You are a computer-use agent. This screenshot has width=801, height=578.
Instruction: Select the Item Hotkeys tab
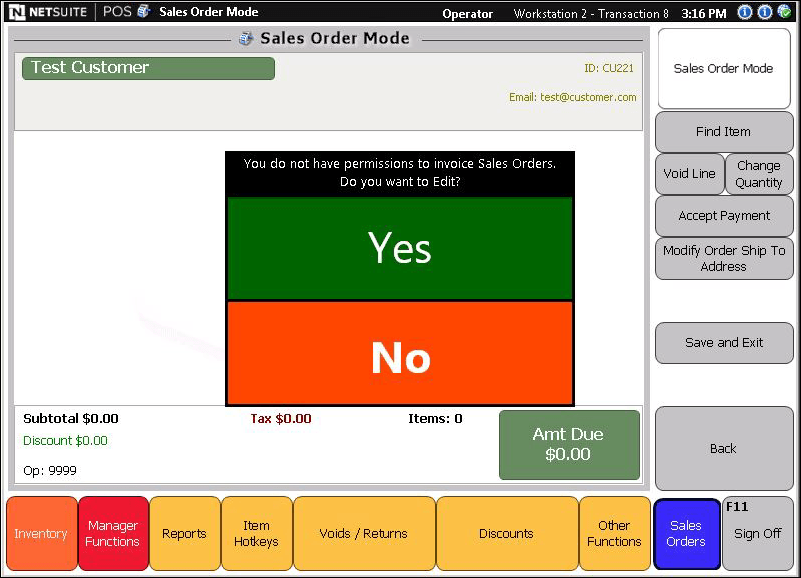tap(256, 533)
